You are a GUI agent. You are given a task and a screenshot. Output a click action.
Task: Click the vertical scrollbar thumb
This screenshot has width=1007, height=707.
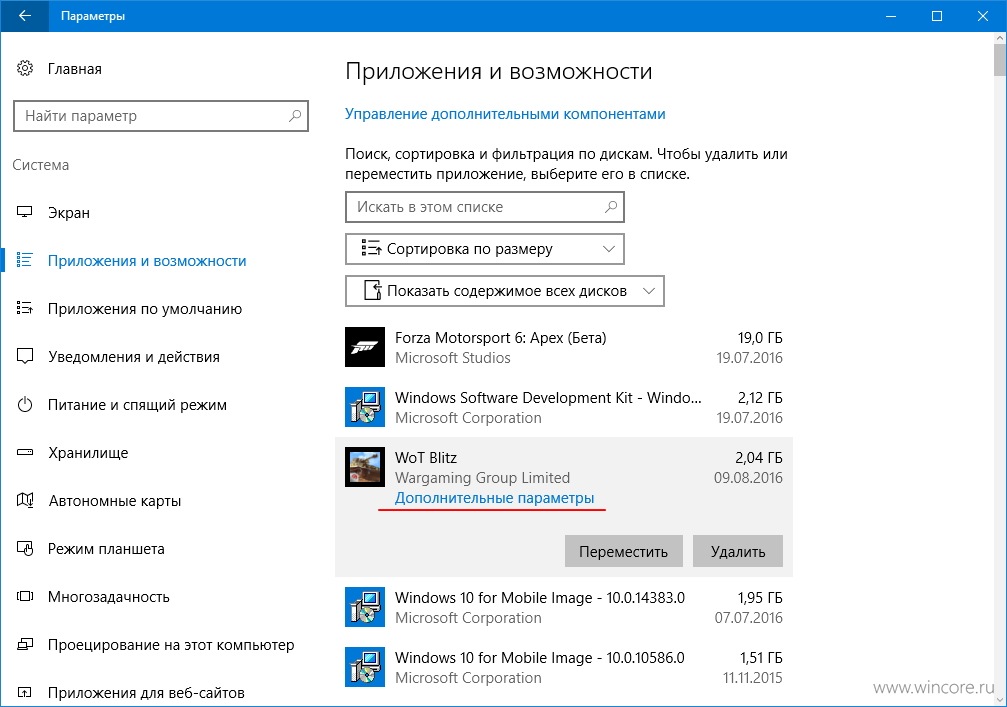(1000, 60)
